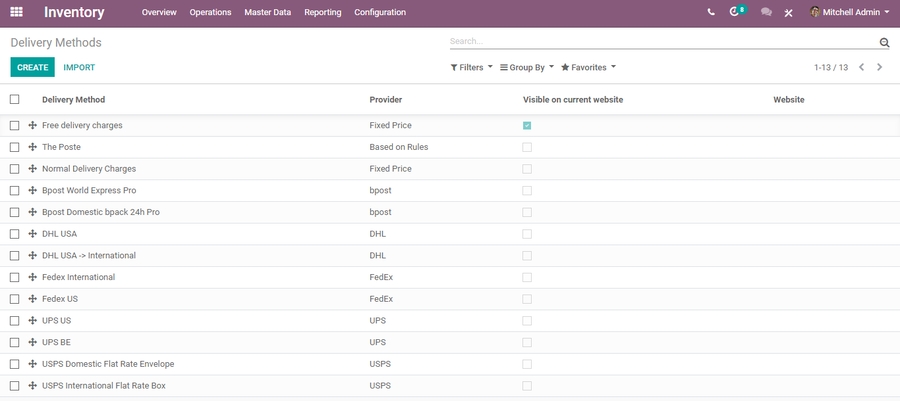Click the Create button
The width and height of the screenshot is (900, 401).
tap(32, 67)
